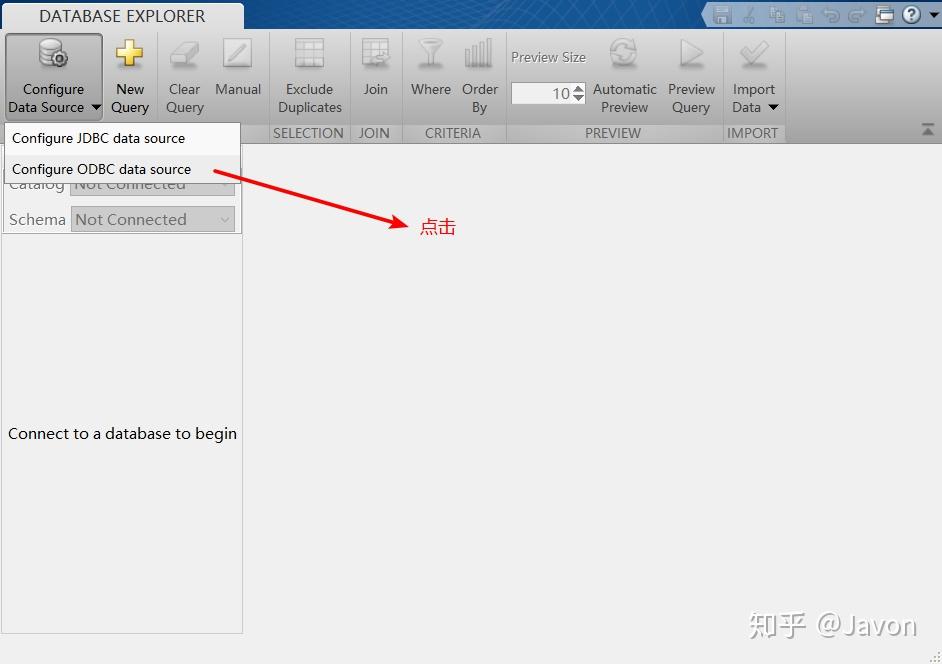Click the Import Data checkmark icon
The height and width of the screenshot is (664, 942).
pos(753,53)
